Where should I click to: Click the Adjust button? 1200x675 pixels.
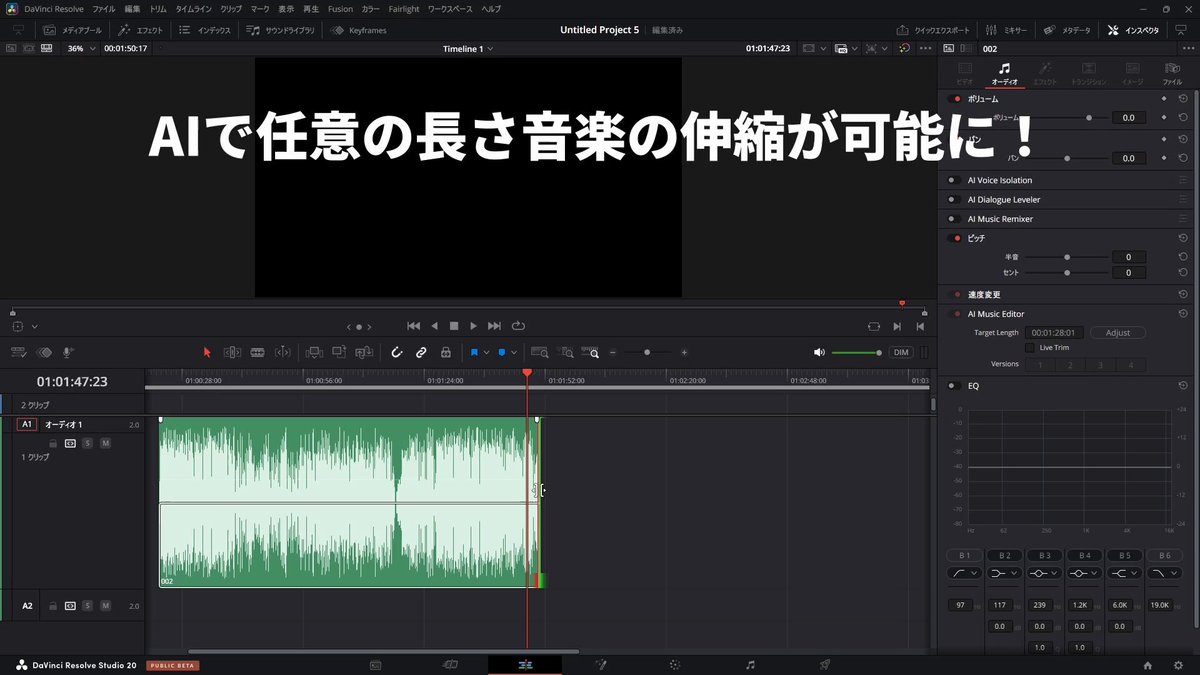click(1118, 332)
